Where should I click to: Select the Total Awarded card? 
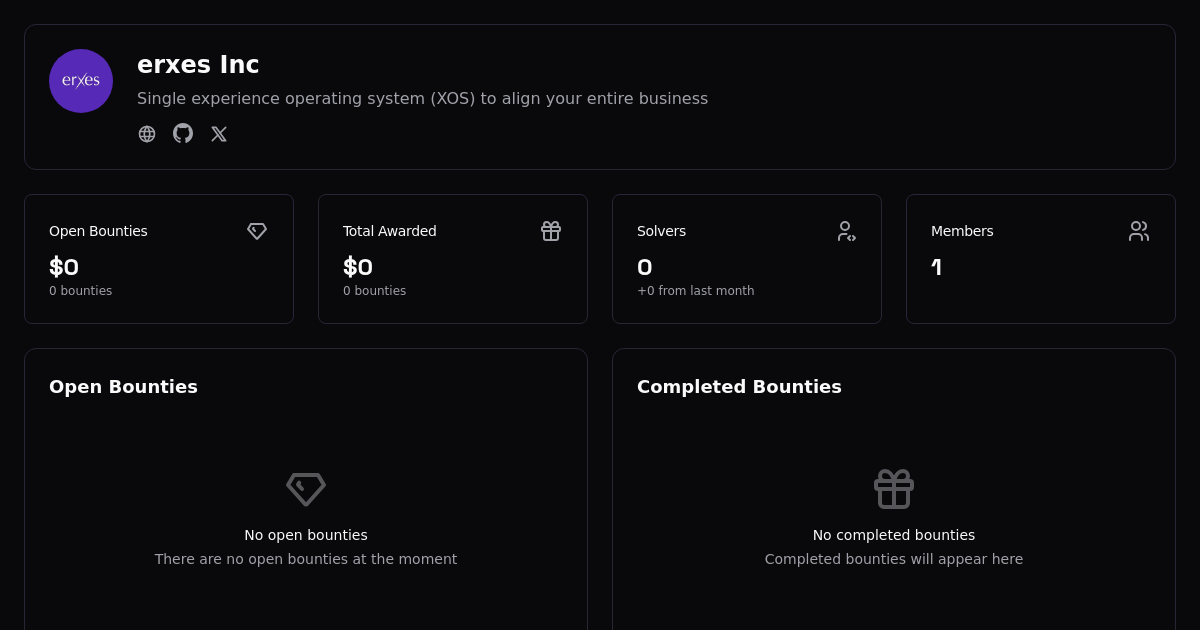[x=453, y=258]
